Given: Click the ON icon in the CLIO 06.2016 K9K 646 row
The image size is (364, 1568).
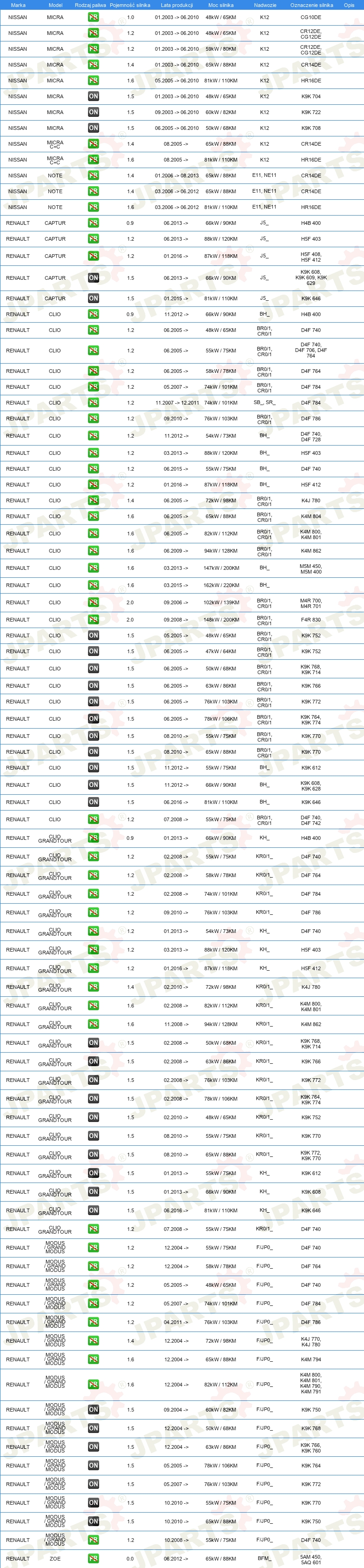Looking at the screenshot, I should [93, 802].
